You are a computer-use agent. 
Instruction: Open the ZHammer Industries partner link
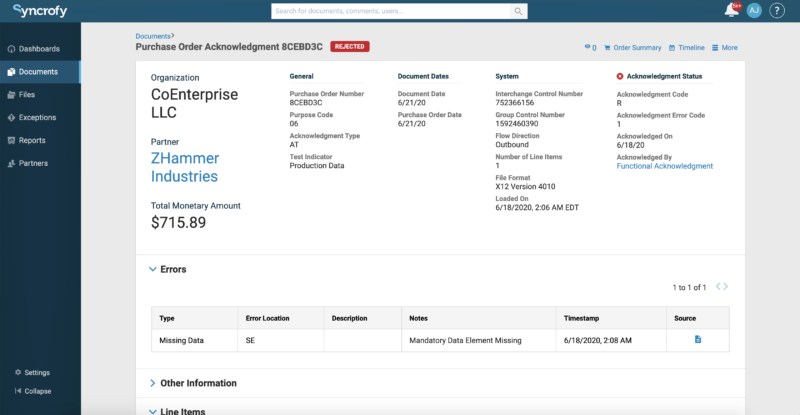point(184,167)
